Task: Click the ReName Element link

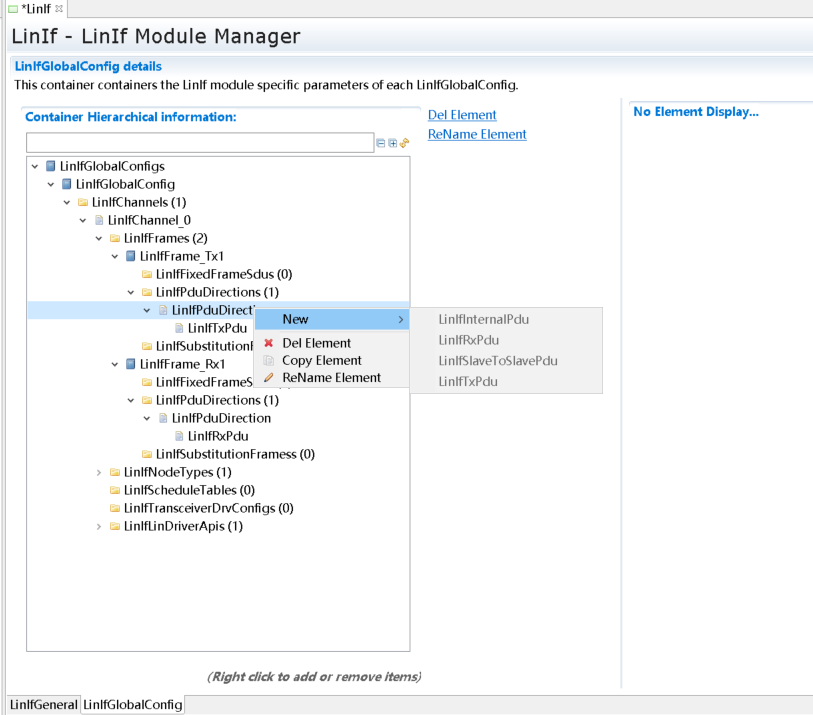Action: click(476, 134)
